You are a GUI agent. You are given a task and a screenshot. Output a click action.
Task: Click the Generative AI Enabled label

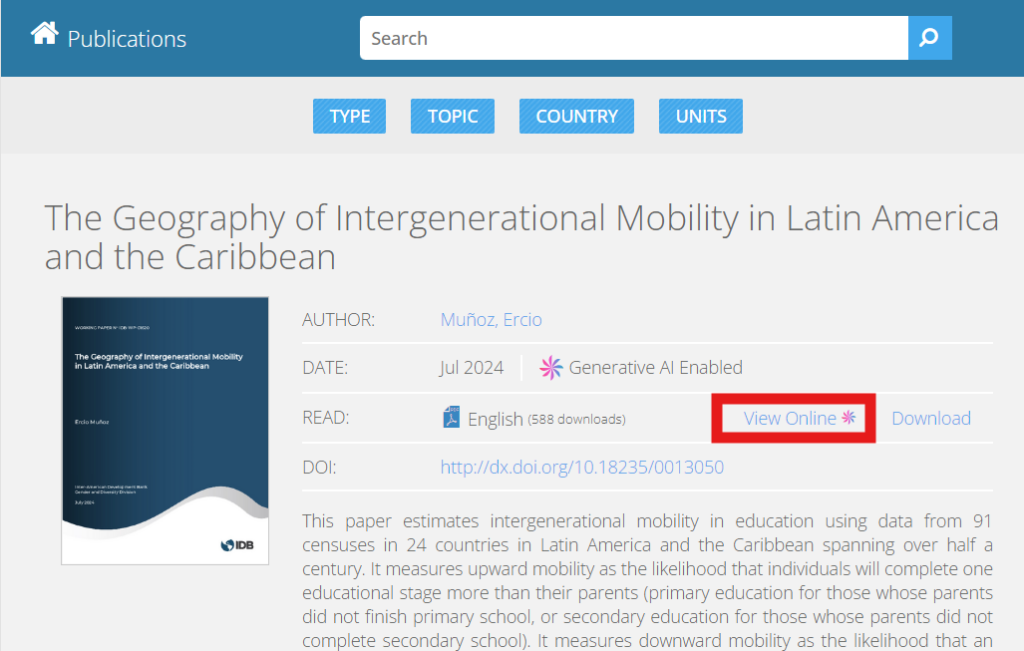click(x=655, y=368)
